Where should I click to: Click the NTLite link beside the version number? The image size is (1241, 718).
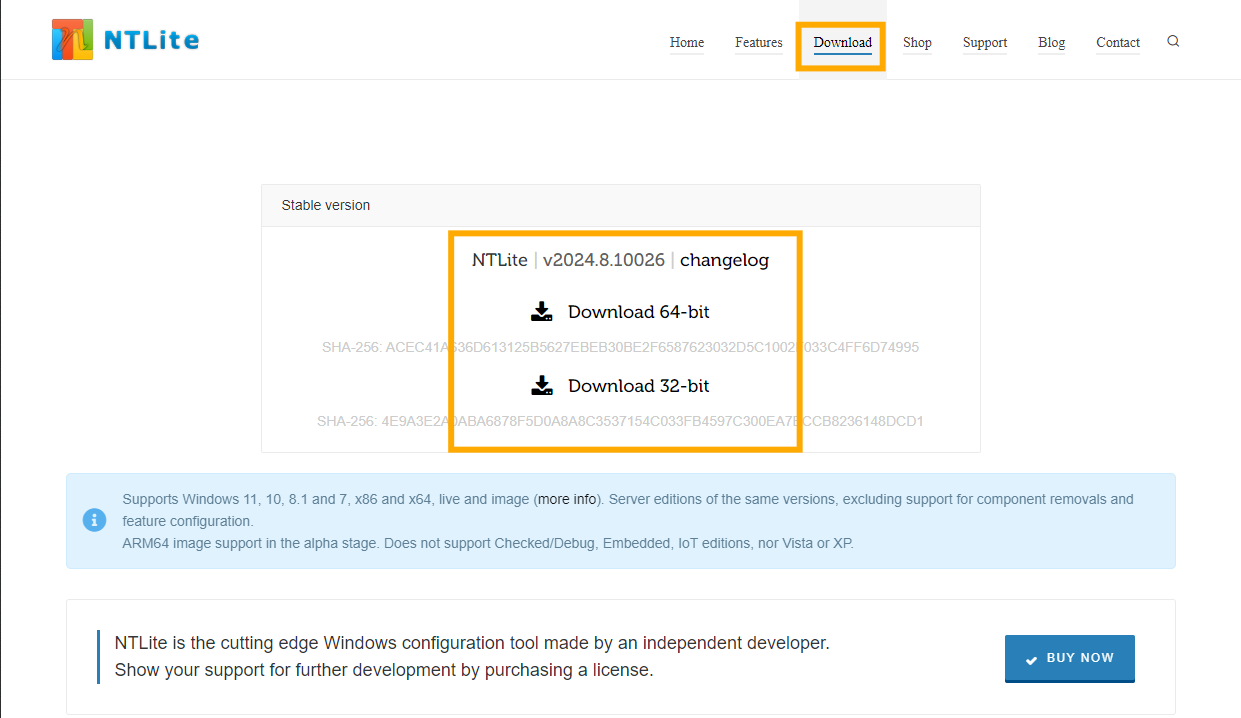[500, 260]
